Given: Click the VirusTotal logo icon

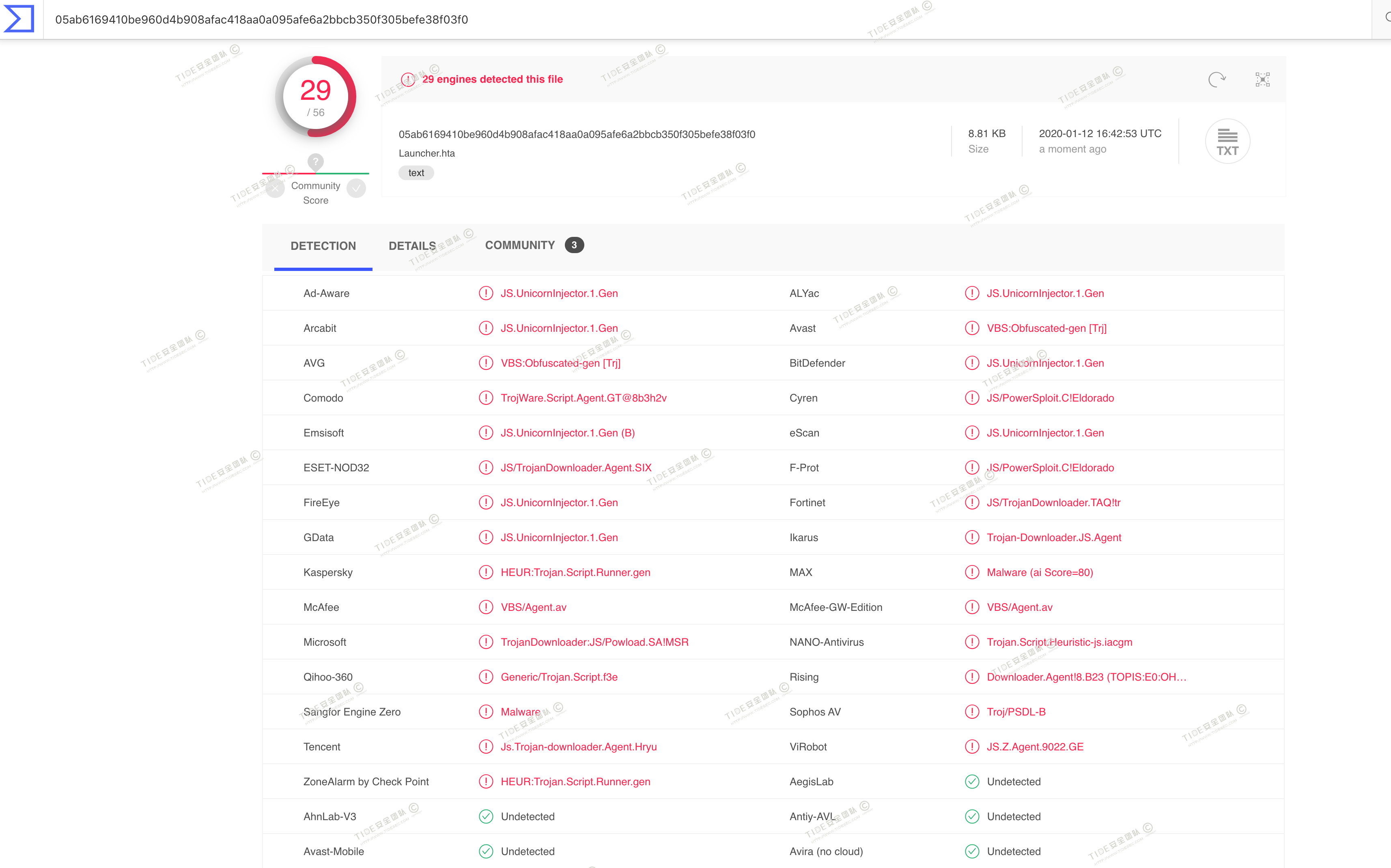Looking at the screenshot, I should pyautogui.click(x=19, y=19).
